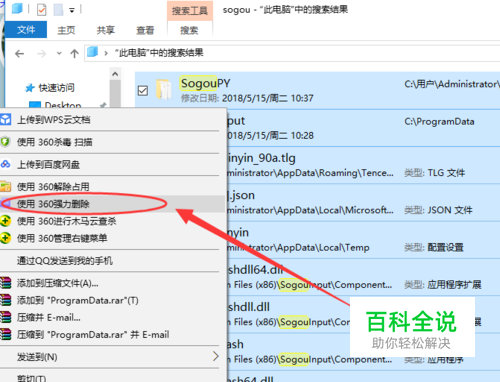This screenshot has height=382, width=500.
Task: Click the forward navigation arrow
Action: coord(41,53)
